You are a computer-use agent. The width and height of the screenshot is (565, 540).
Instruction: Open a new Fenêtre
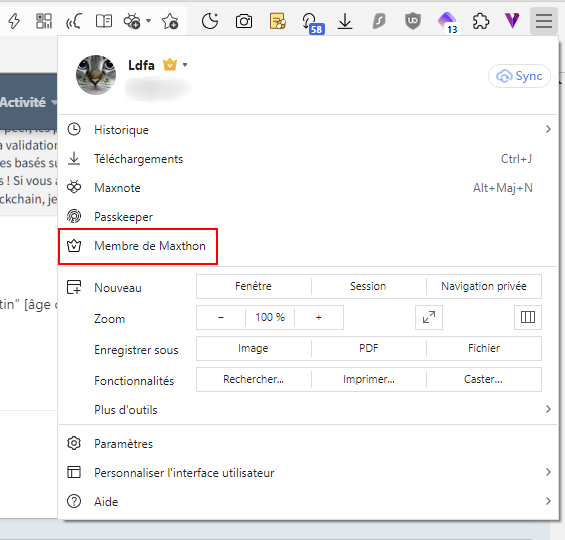coord(253,286)
